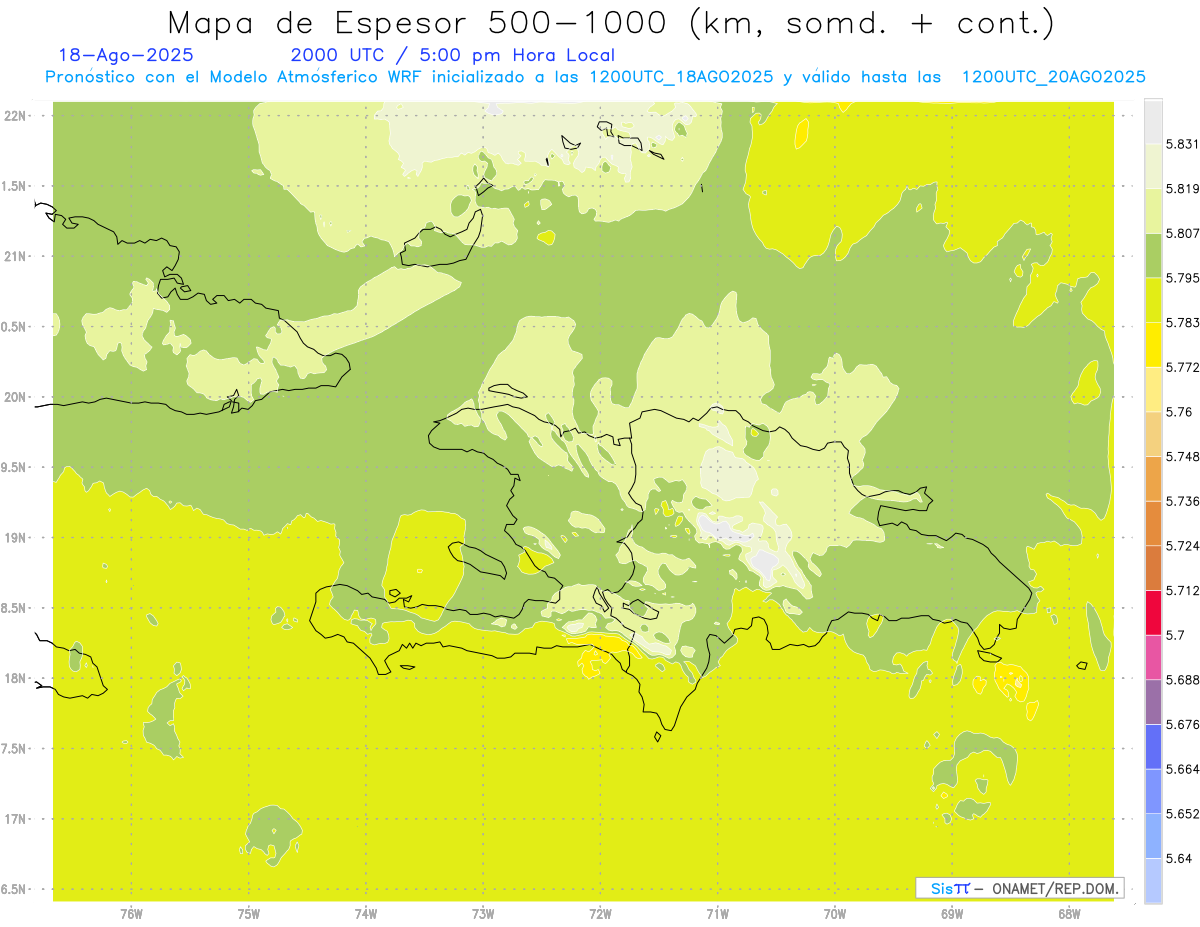
Task: Select the bright yellow legend swatch between 5.783 and 5.772
Action: pyautogui.click(x=1153, y=345)
